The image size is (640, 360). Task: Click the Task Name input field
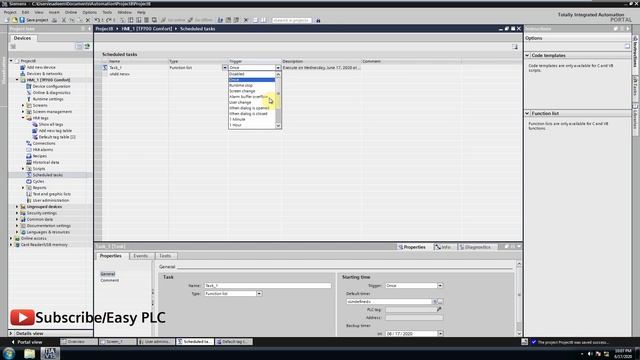[x=267, y=285]
